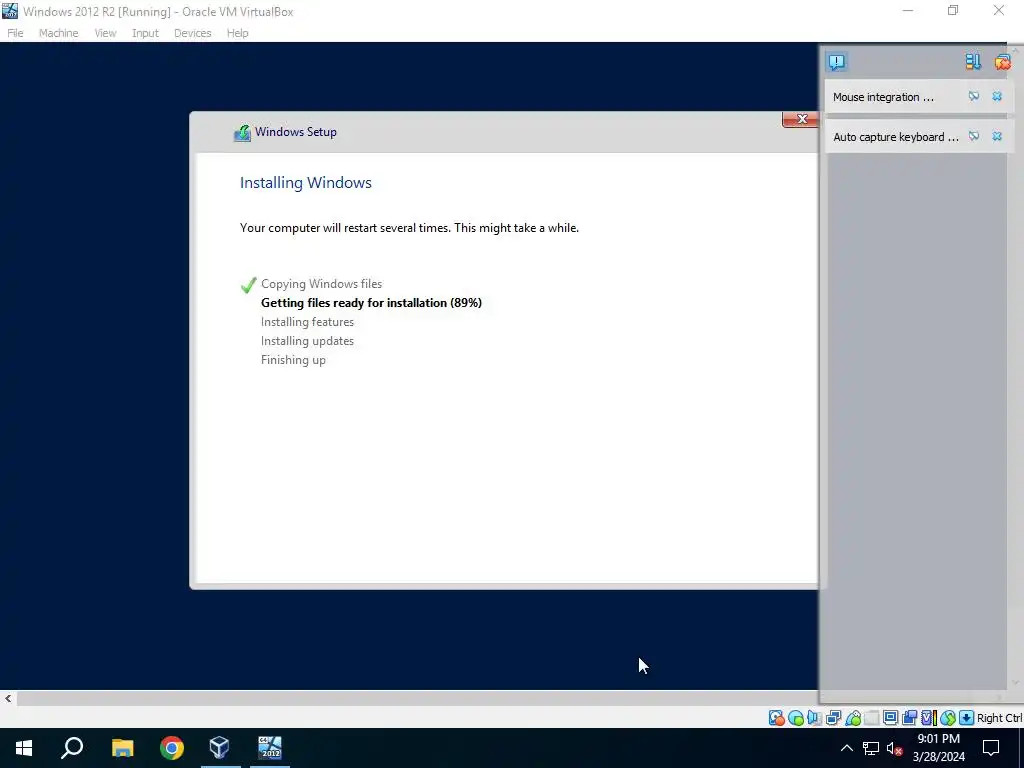Click the virtualization CPU features indicator
This screenshot has width=1024, height=768.
929,718
